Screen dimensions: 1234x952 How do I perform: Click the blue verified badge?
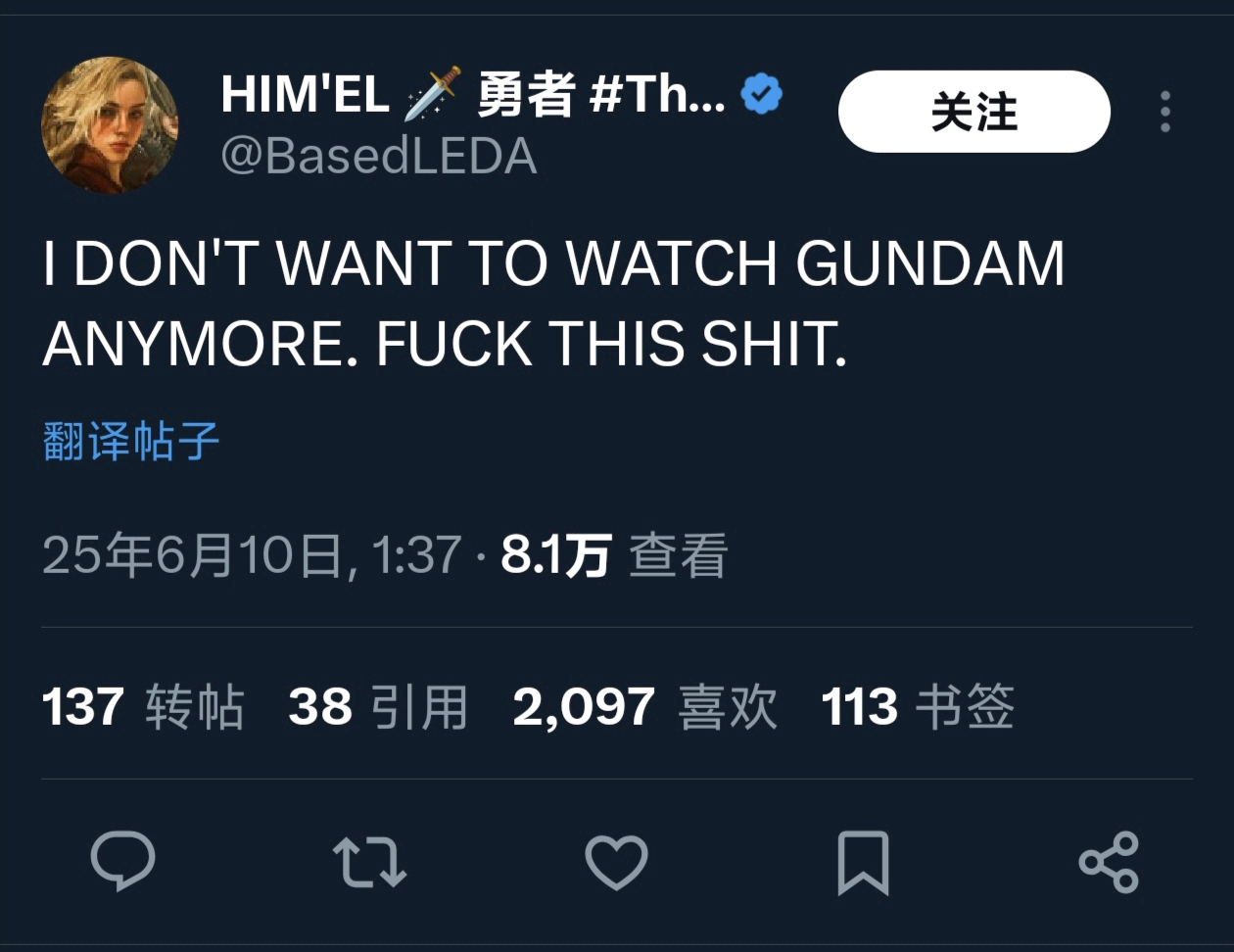(x=761, y=94)
